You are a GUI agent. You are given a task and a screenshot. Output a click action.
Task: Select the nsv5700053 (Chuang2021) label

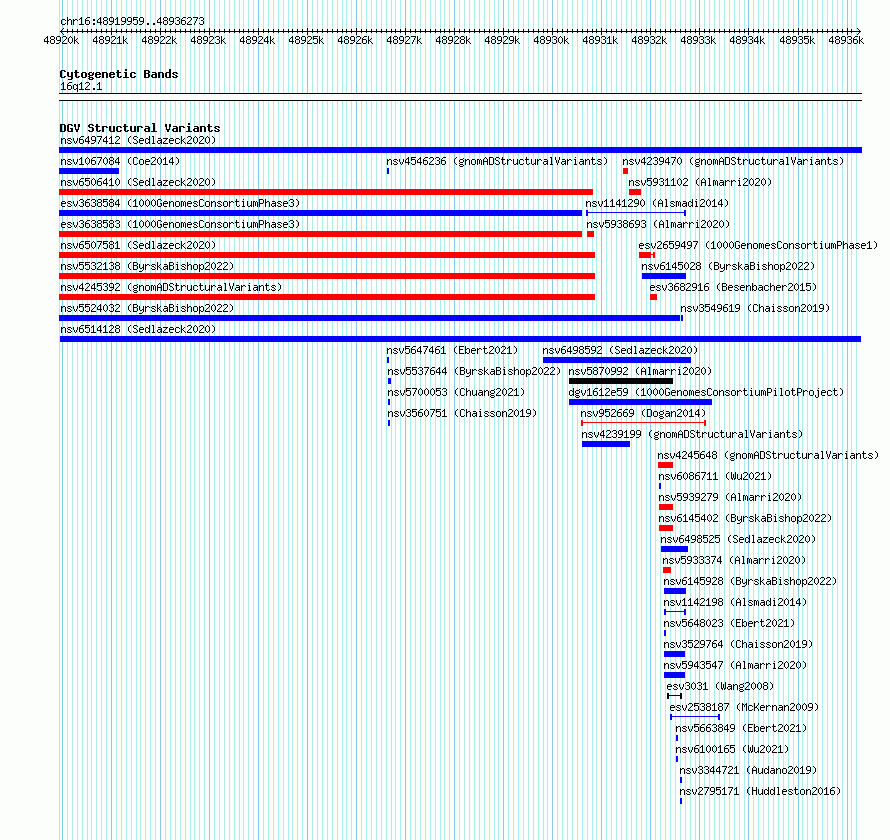456,392
